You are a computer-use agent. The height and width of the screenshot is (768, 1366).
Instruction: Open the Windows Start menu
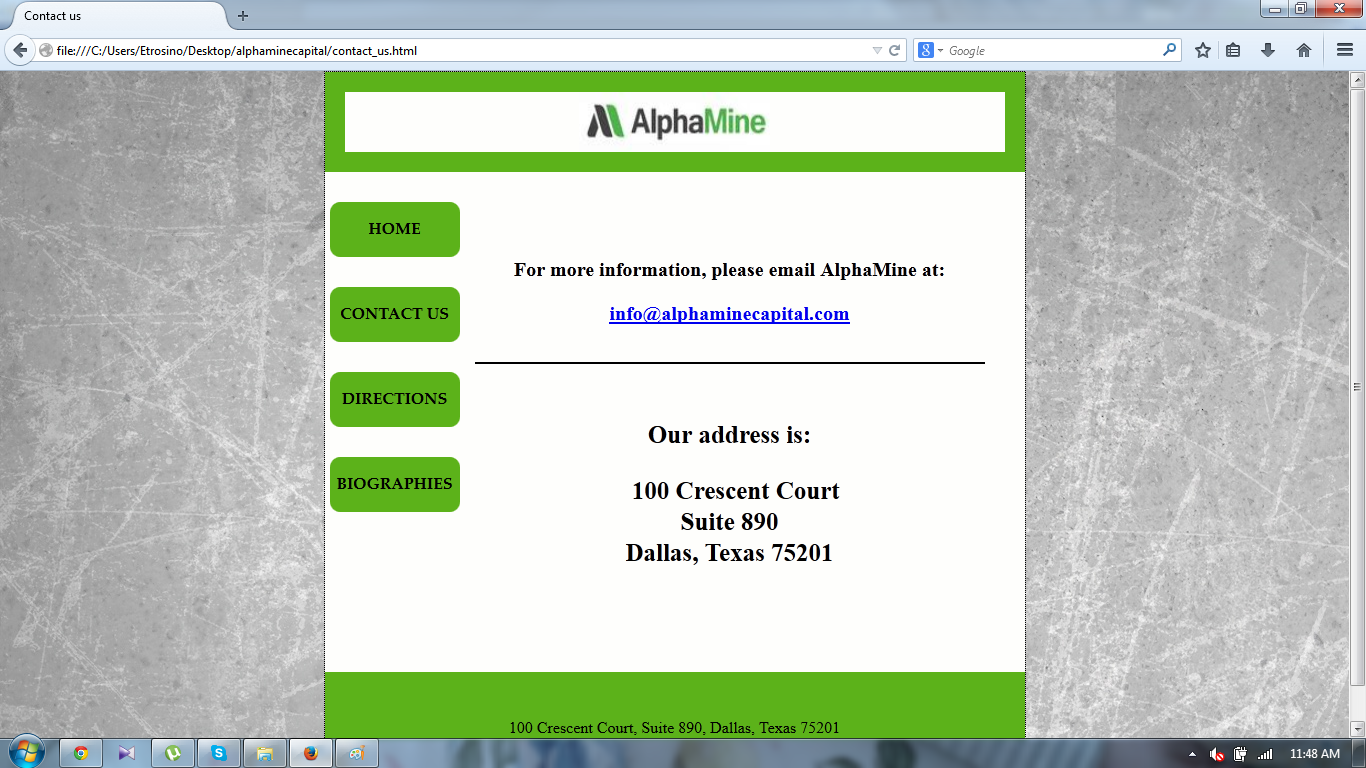point(26,752)
